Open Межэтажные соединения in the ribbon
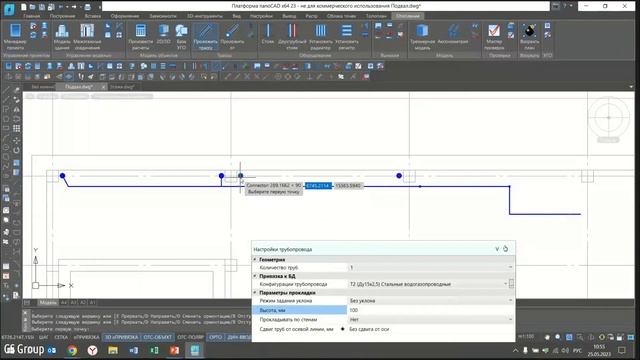640x360 pixels. coord(87,36)
